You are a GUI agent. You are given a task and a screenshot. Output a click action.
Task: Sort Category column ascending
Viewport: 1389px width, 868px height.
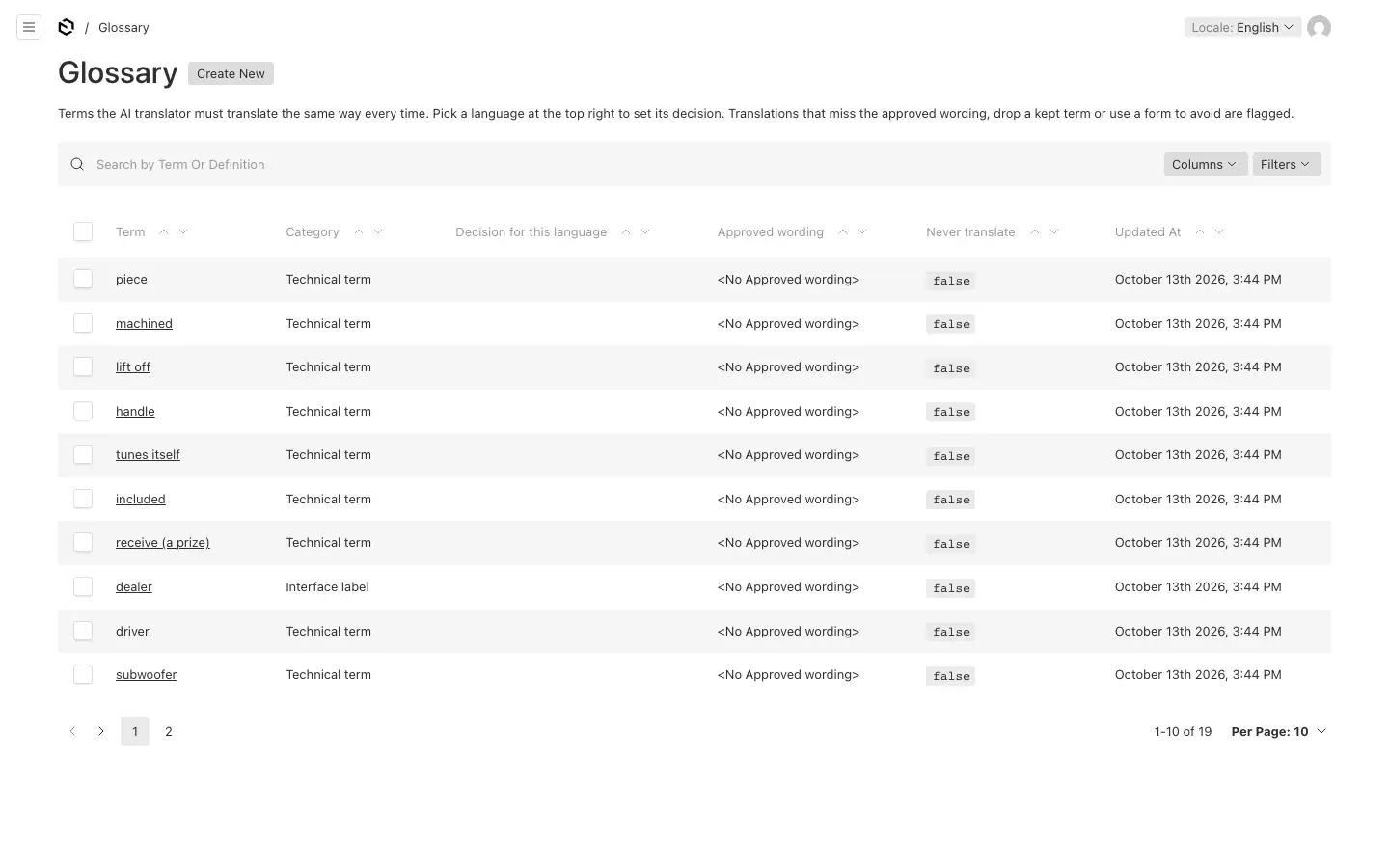[x=359, y=231]
